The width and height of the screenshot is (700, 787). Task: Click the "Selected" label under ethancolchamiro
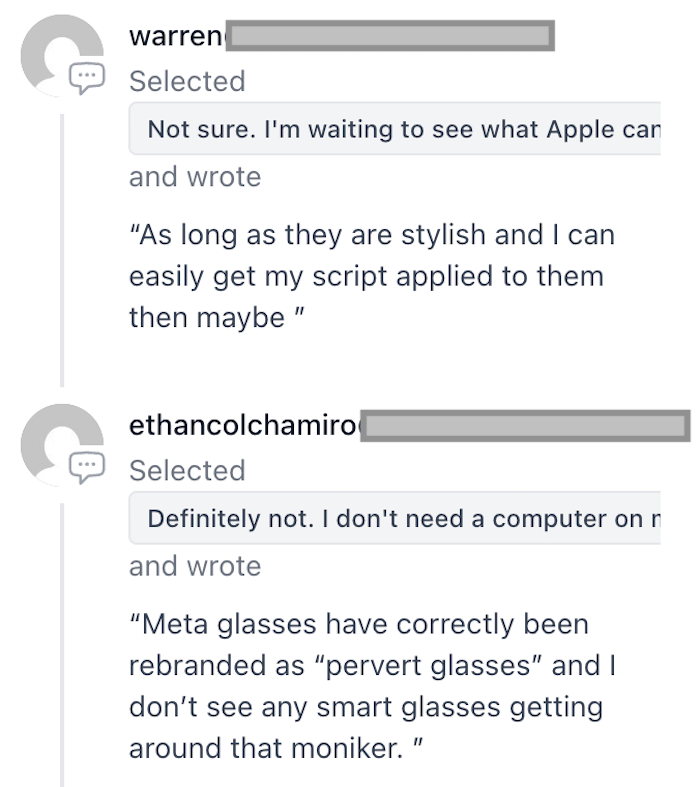tap(187, 470)
